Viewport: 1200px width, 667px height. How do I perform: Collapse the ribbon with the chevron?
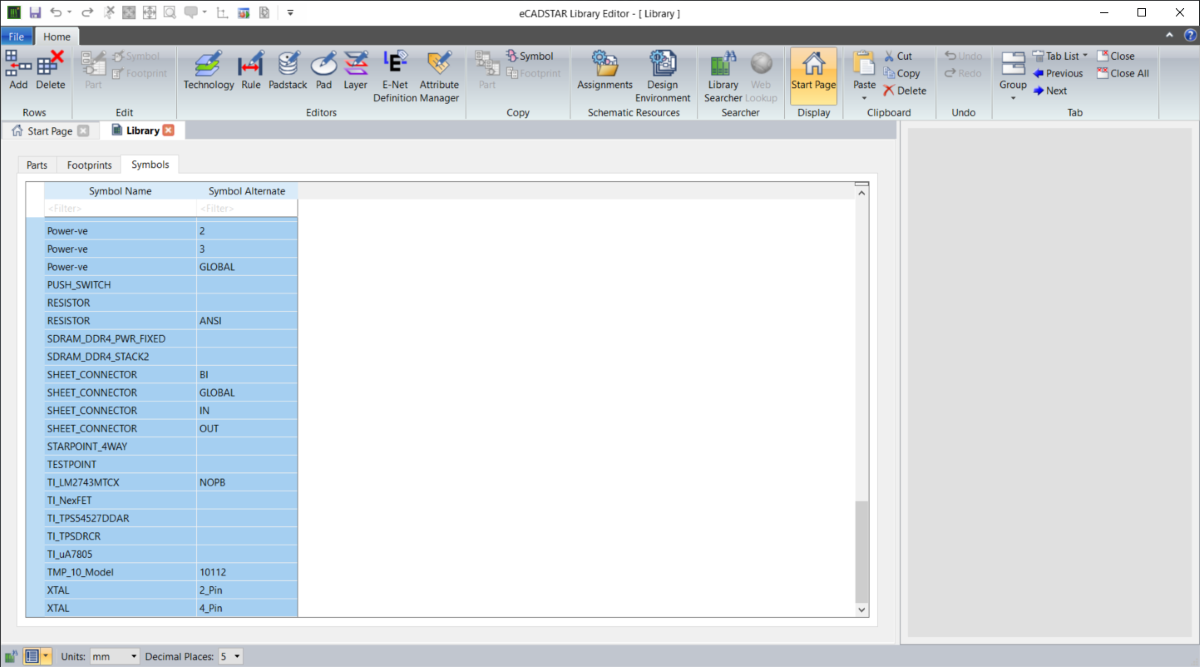(1169, 36)
